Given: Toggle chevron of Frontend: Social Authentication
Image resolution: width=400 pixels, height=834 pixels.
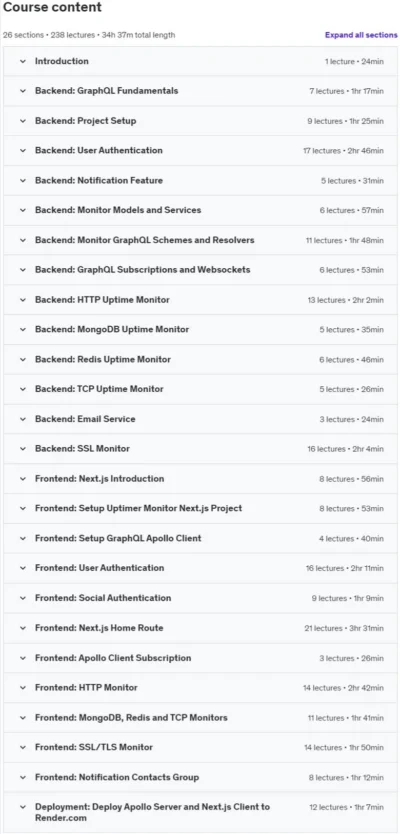Looking at the screenshot, I should [23, 598].
